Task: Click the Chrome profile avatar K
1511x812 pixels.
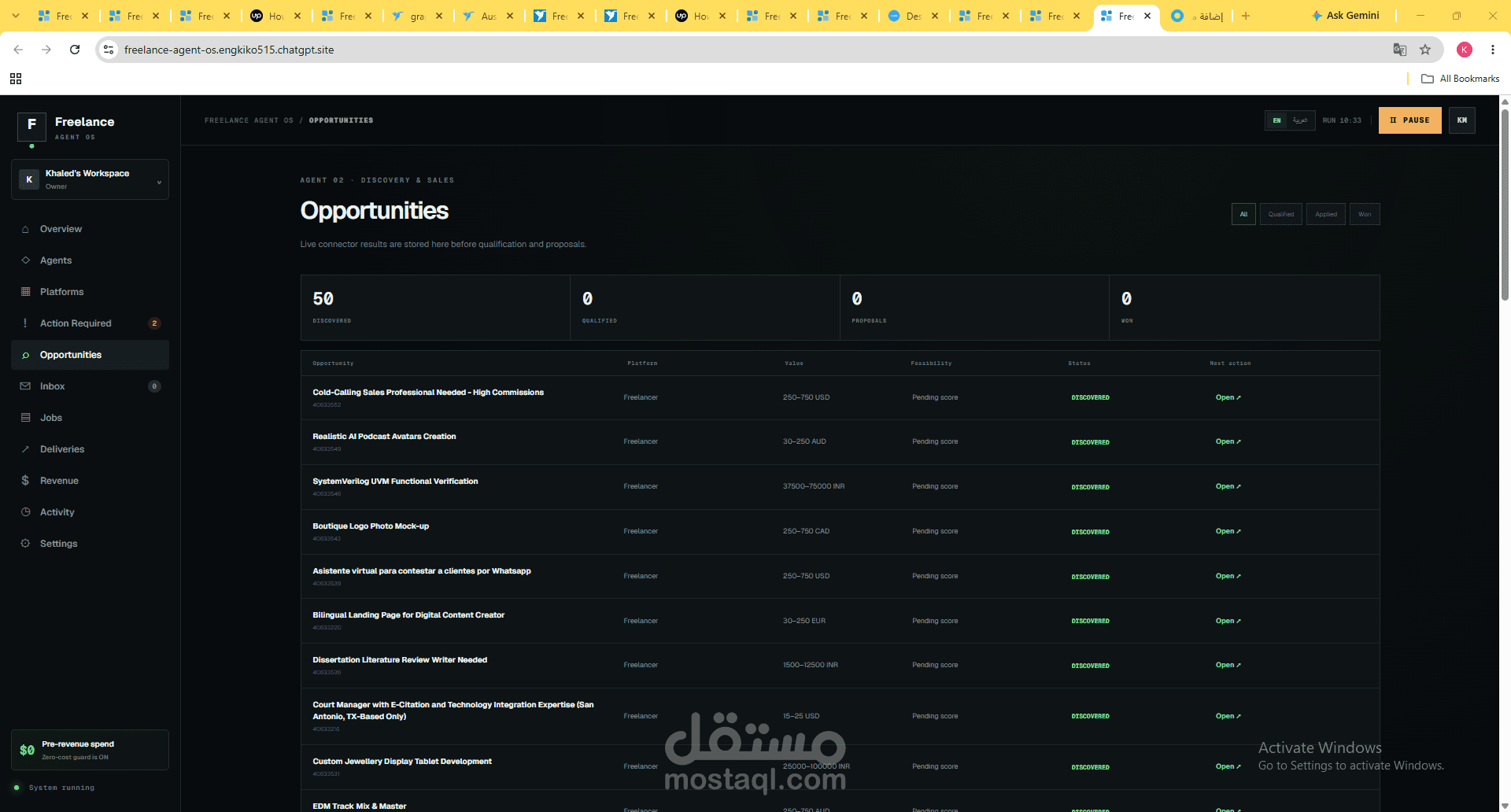Action: coord(1465,50)
